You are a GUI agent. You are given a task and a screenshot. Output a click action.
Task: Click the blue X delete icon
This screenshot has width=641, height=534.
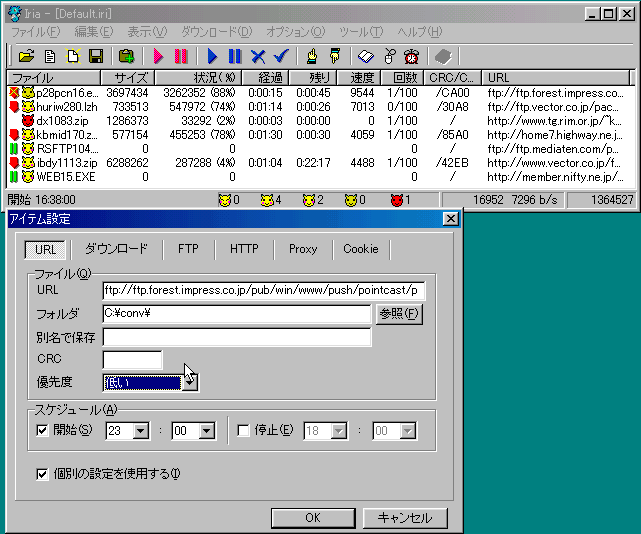click(x=258, y=56)
